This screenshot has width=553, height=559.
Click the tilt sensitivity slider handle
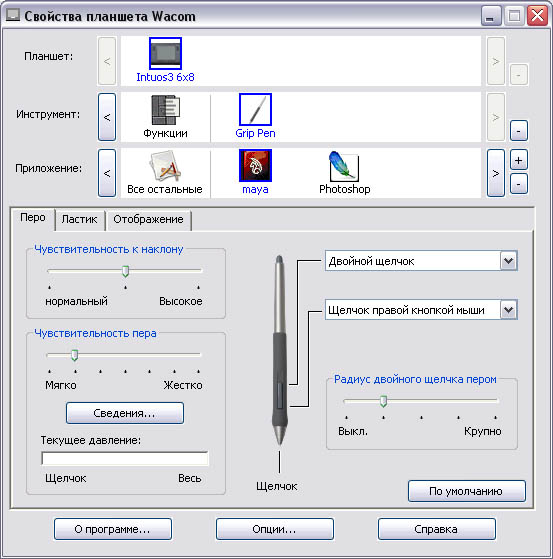pyautogui.click(x=125, y=271)
